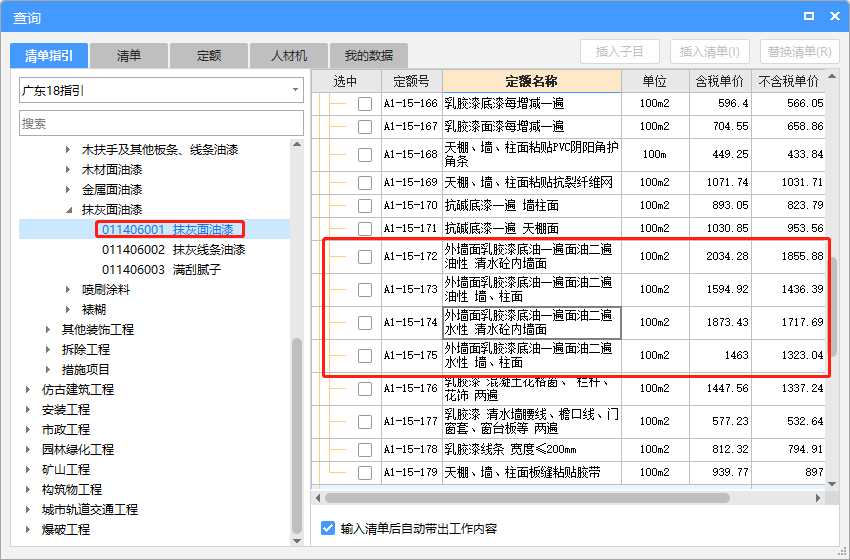
Task: Expand the 裱糊 node
Action: pos(68,310)
